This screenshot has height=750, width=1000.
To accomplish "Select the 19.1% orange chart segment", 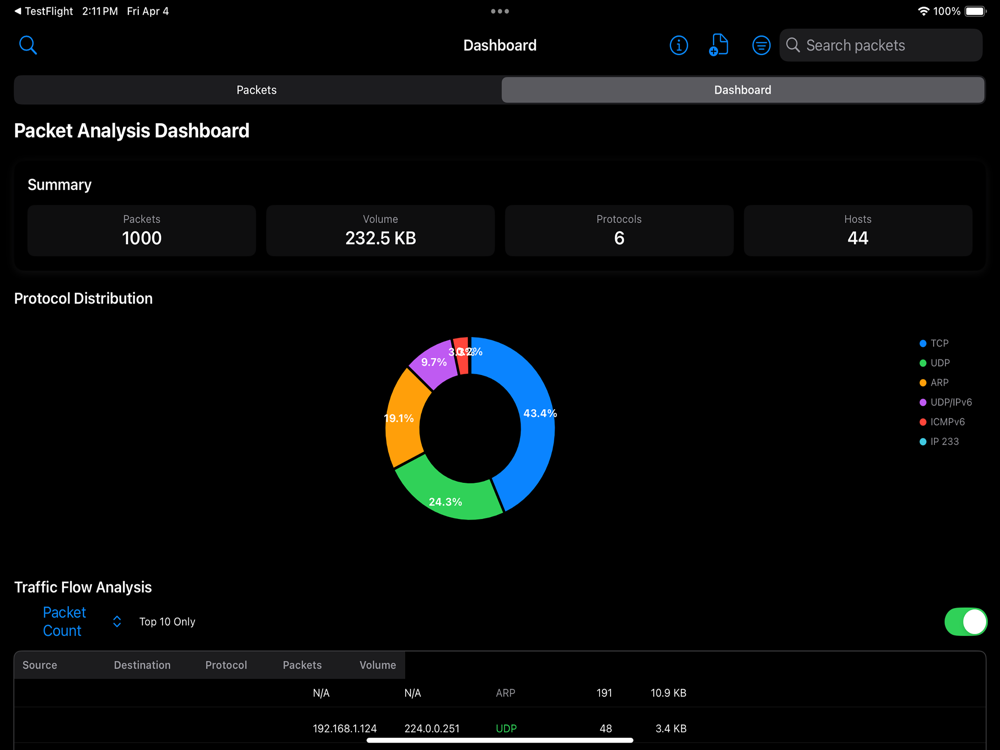I will (x=405, y=418).
